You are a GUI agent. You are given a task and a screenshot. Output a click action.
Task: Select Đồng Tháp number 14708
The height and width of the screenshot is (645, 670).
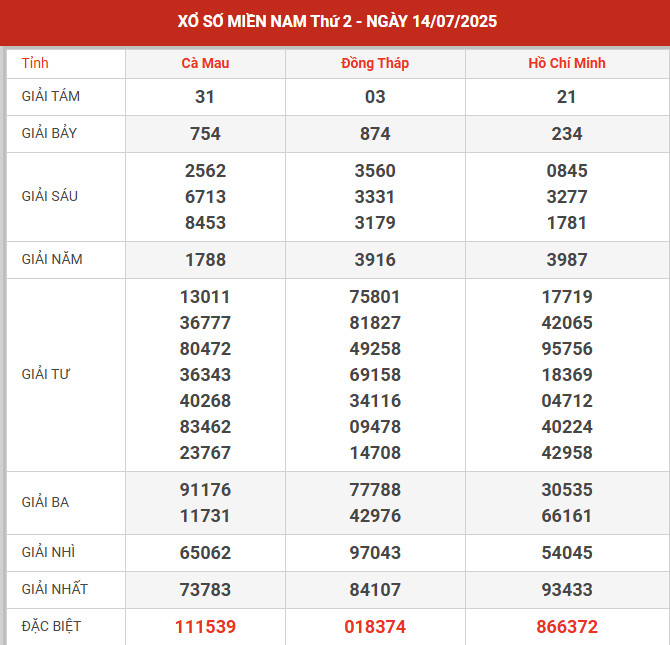click(x=375, y=453)
